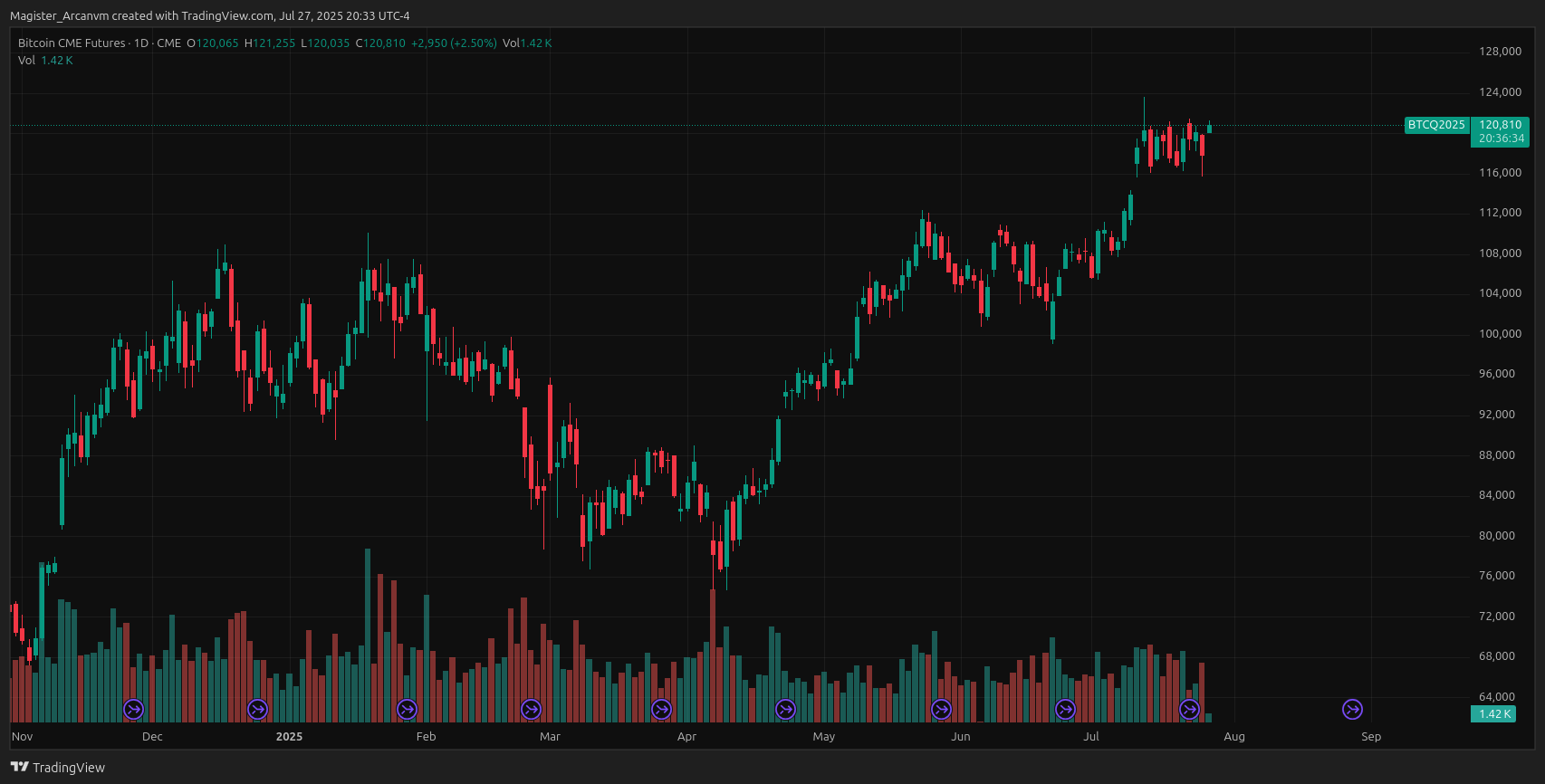
Task: Click the Jun time axis label
Action: coord(961,737)
